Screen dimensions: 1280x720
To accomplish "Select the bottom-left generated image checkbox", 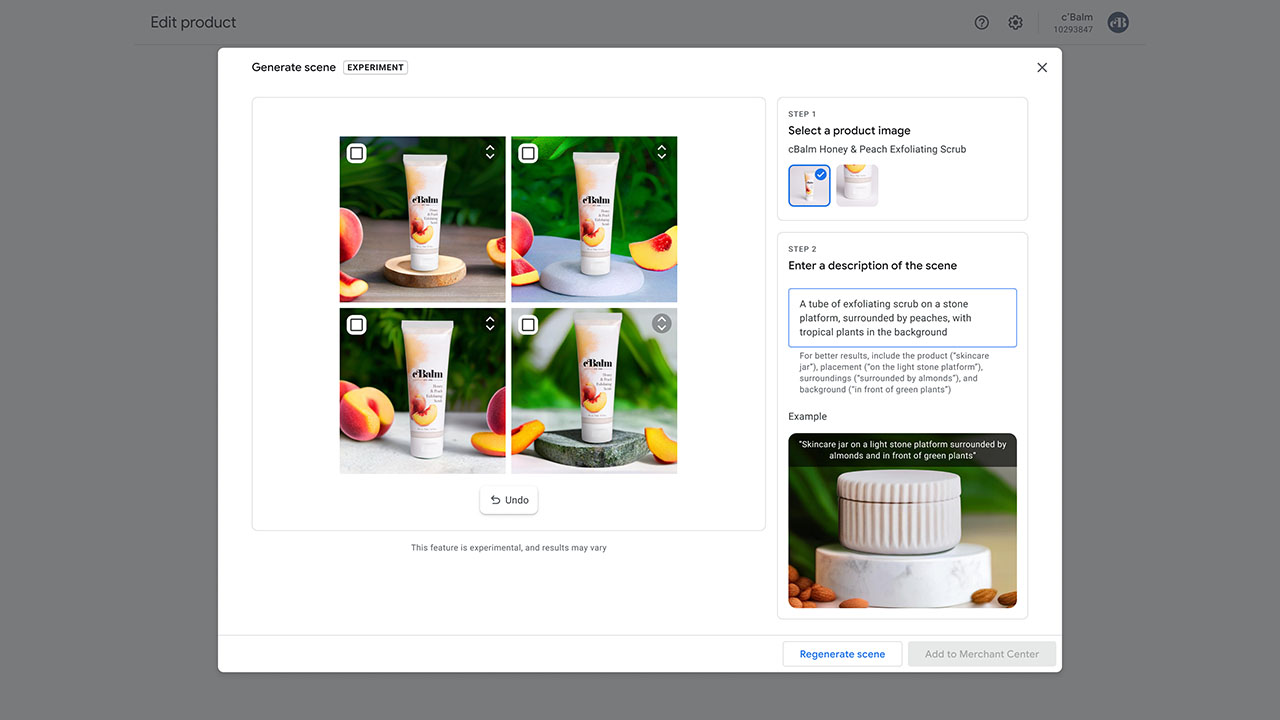I will click(x=356, y=325).
